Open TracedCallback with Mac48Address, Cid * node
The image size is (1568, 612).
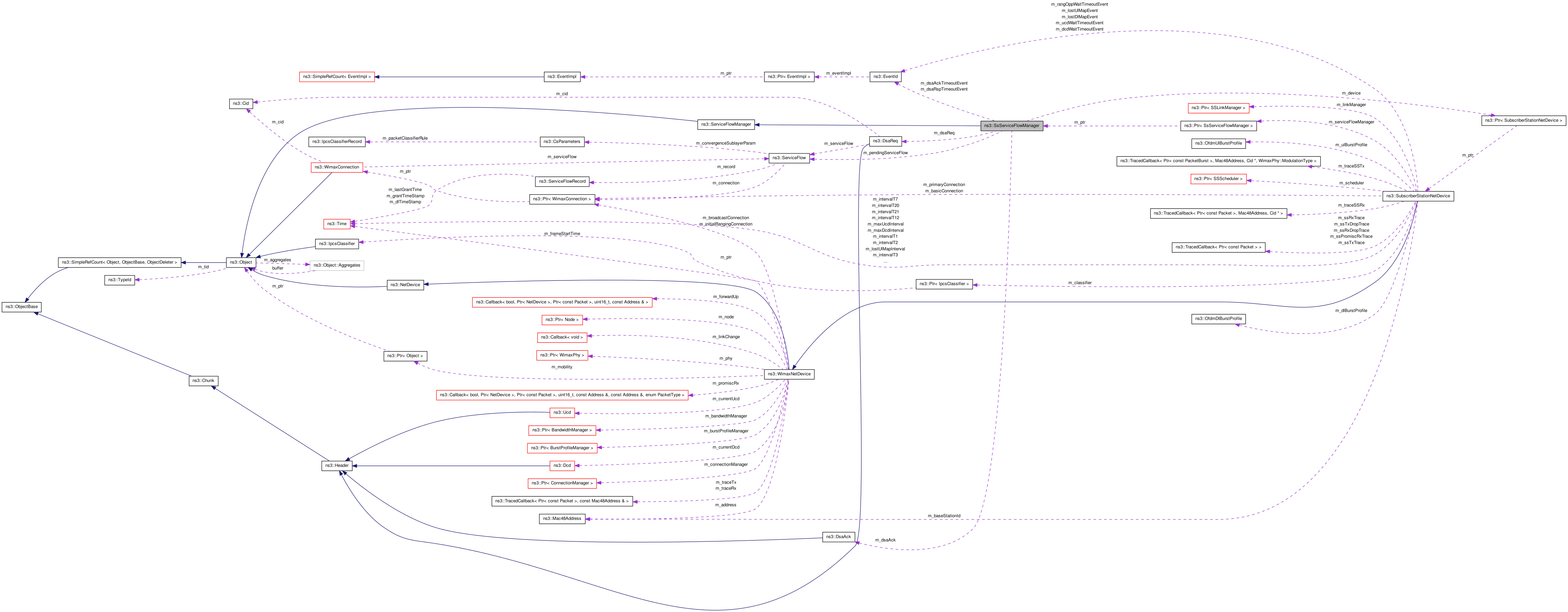coord(1218,213)
